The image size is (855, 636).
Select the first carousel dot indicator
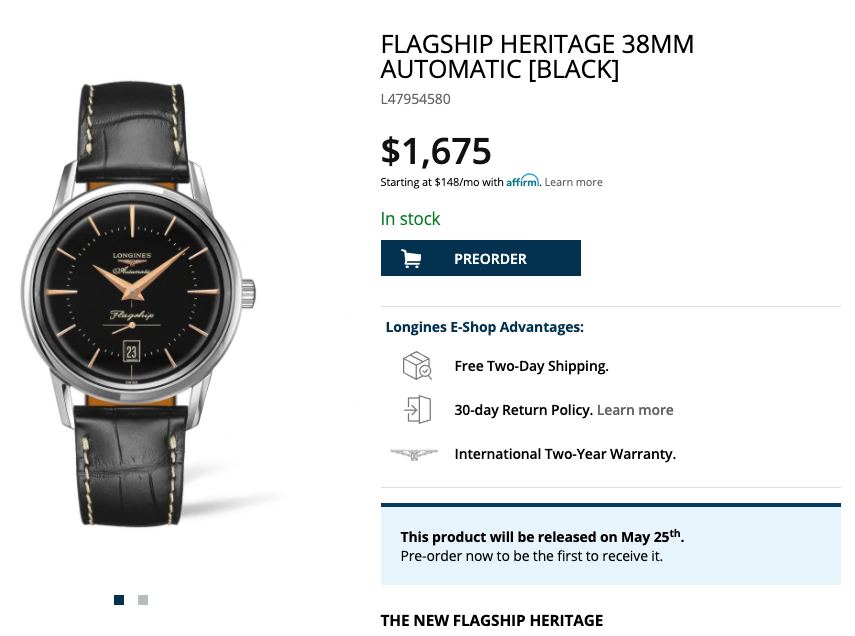click(x=119, y=600)
